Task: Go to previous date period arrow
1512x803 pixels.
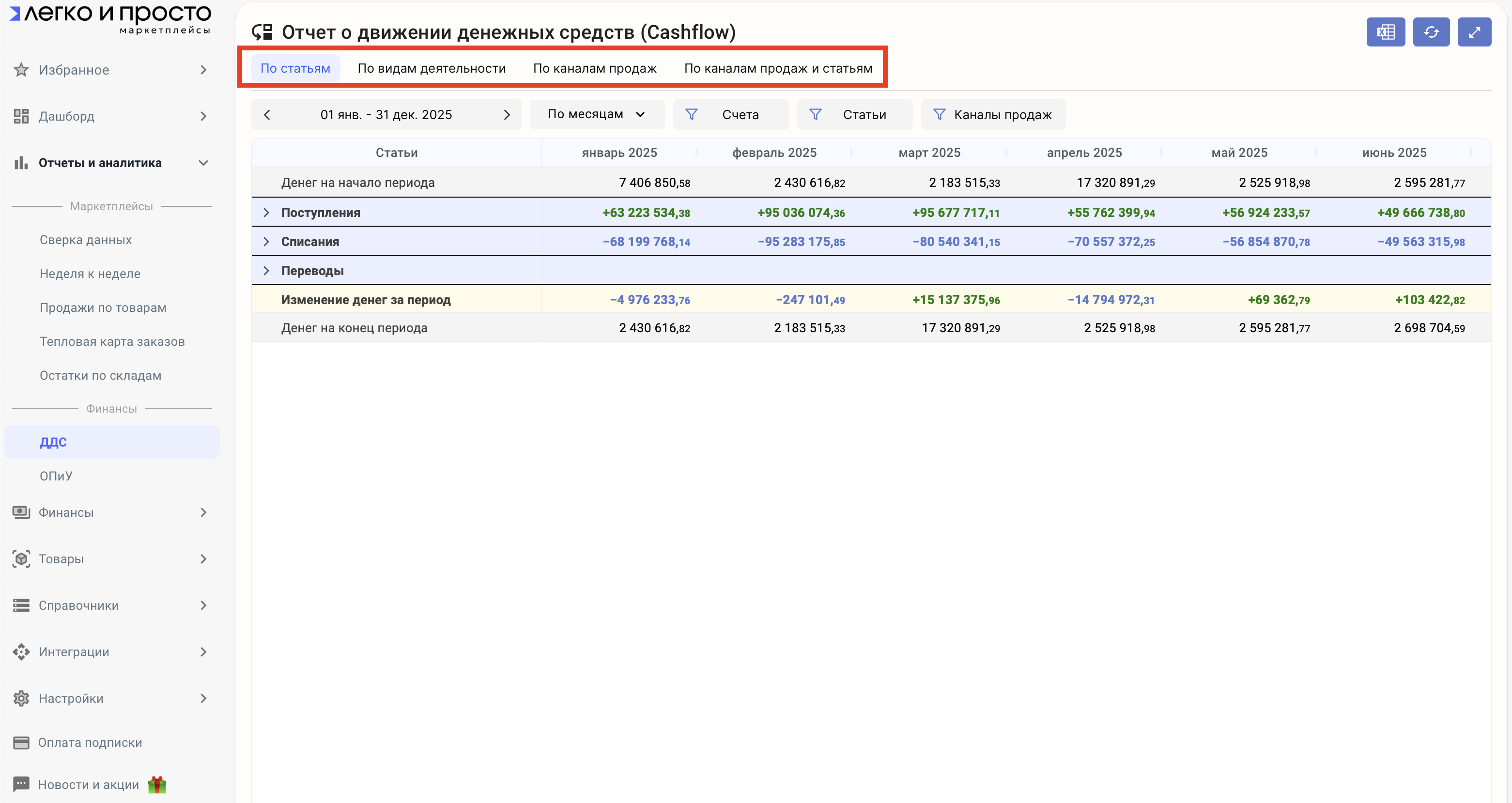Action: [268, 114]
